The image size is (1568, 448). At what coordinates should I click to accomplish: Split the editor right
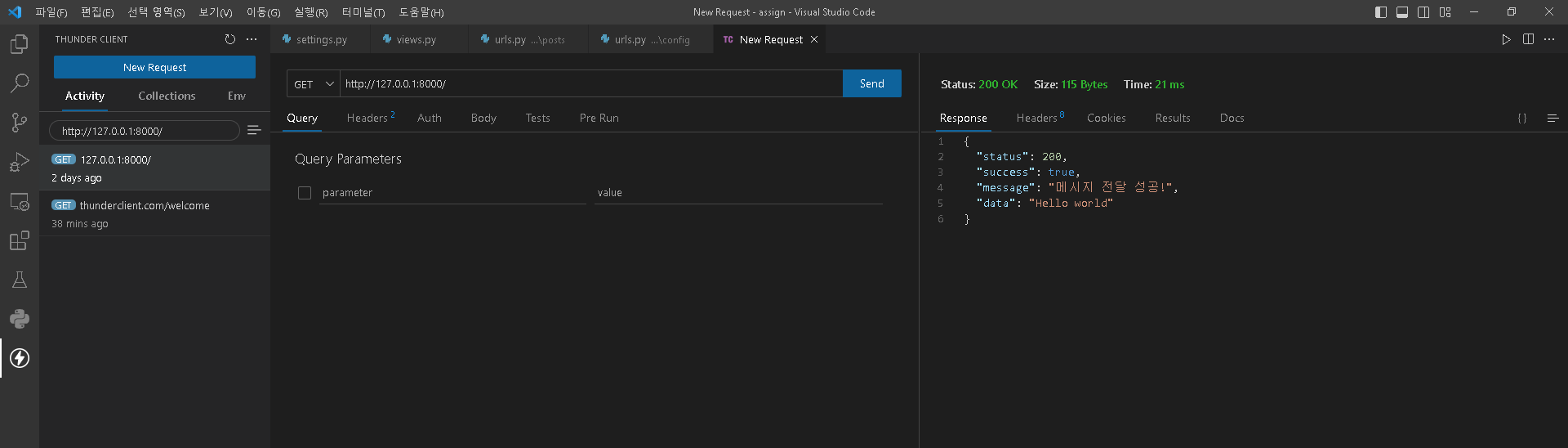click(1528, 39)
